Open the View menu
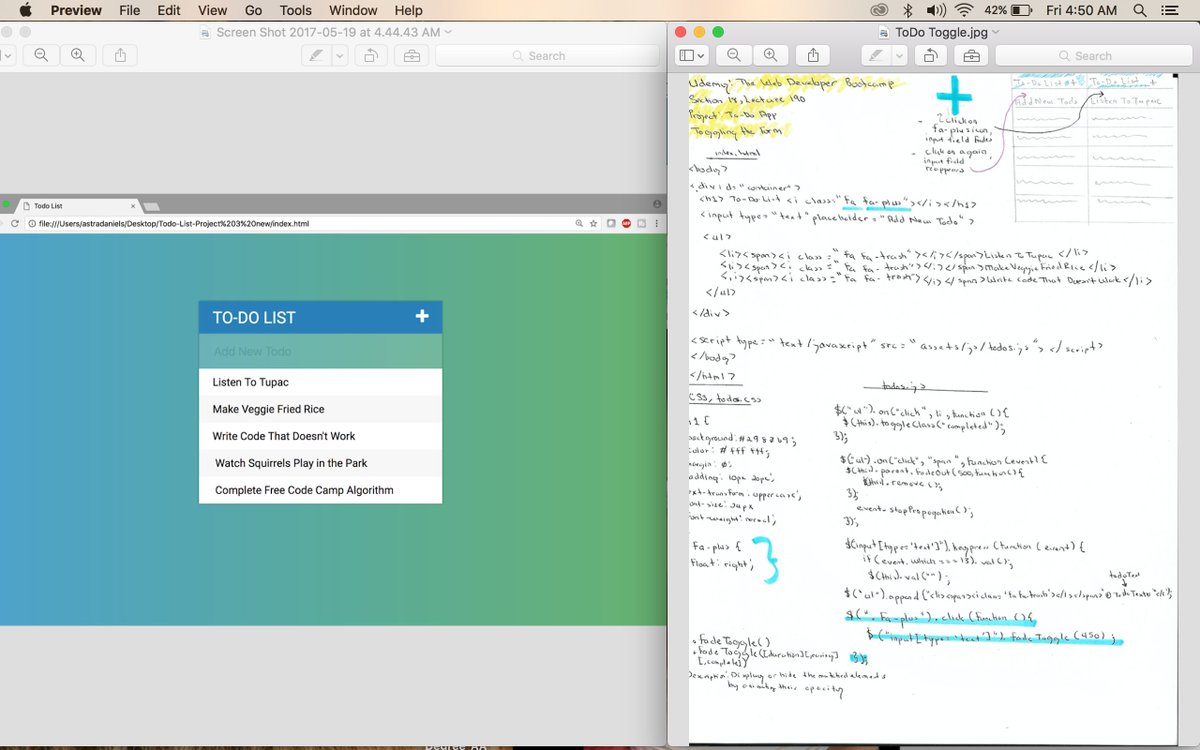Viewport: 1200px width, 750px height. point(212,10)
